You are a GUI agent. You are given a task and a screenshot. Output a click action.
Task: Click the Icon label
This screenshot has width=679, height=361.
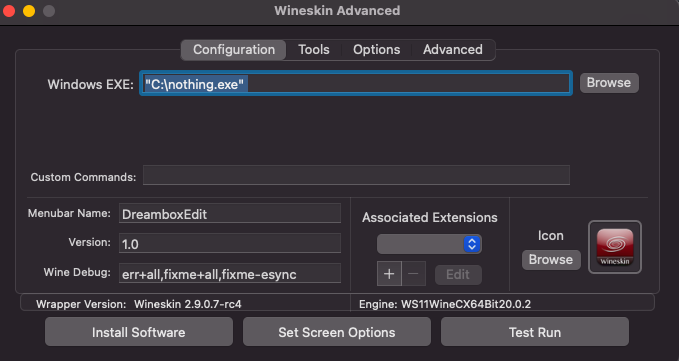[550, 235]
